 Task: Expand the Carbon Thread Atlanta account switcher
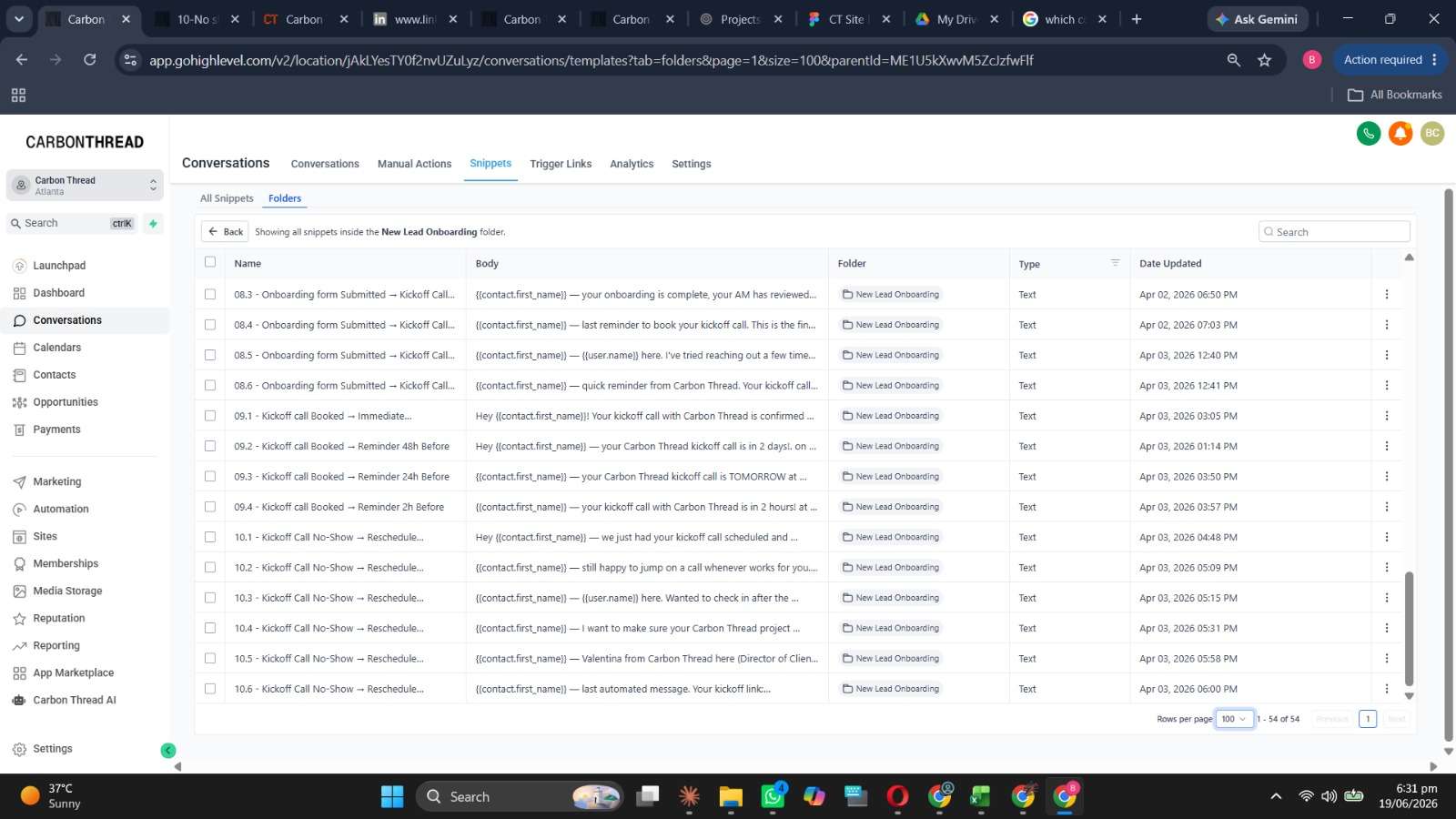(85, 186)
